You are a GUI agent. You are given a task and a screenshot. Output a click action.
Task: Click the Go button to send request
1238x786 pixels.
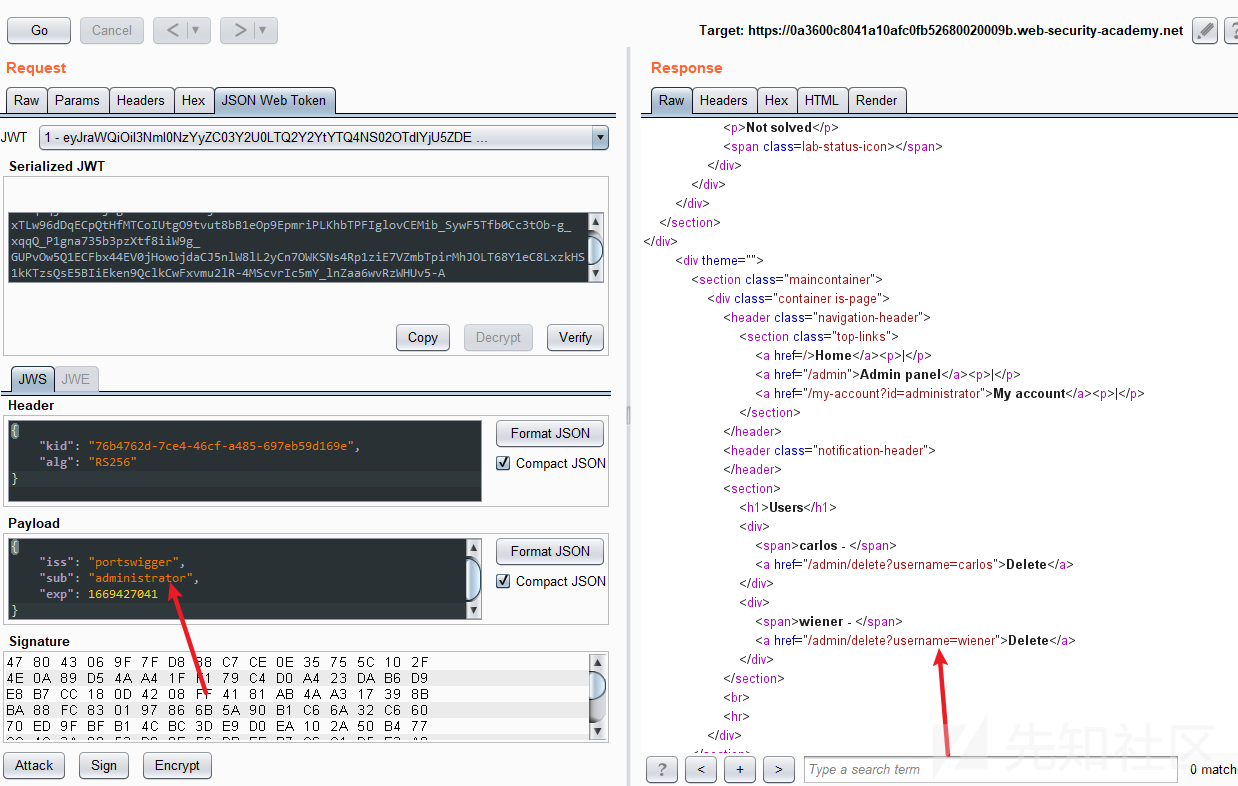pyautogui.click(x=39, y=30)
